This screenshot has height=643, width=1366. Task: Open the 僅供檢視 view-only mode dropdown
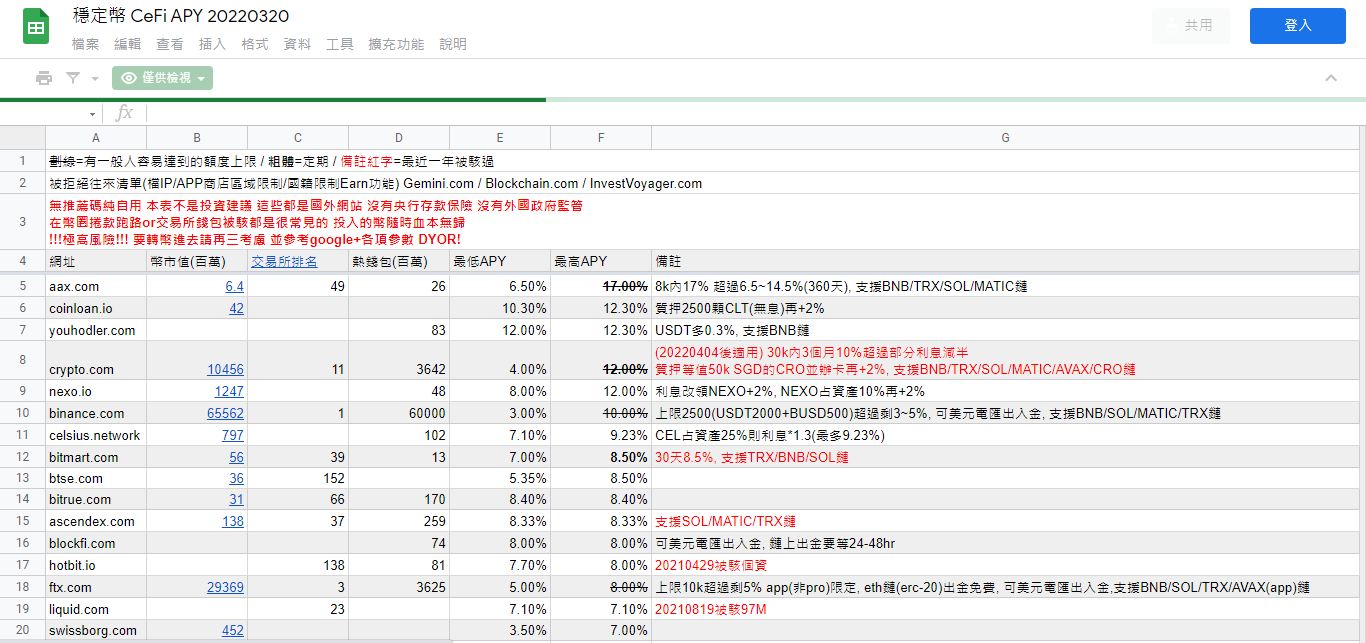(x=162, y=78)
